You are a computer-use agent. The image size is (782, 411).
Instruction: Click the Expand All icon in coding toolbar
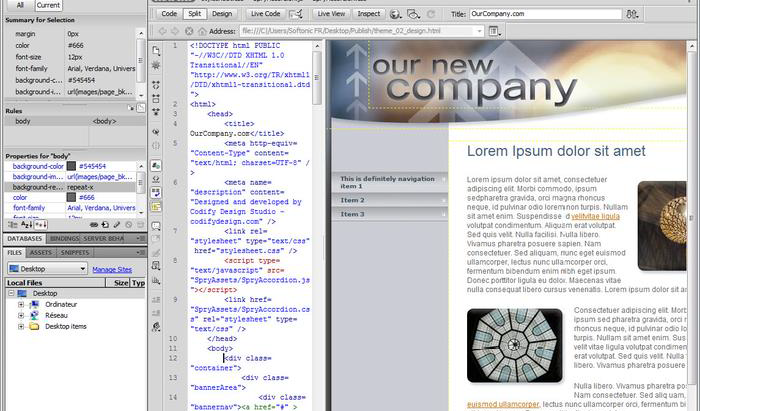(x=156, y=112)
